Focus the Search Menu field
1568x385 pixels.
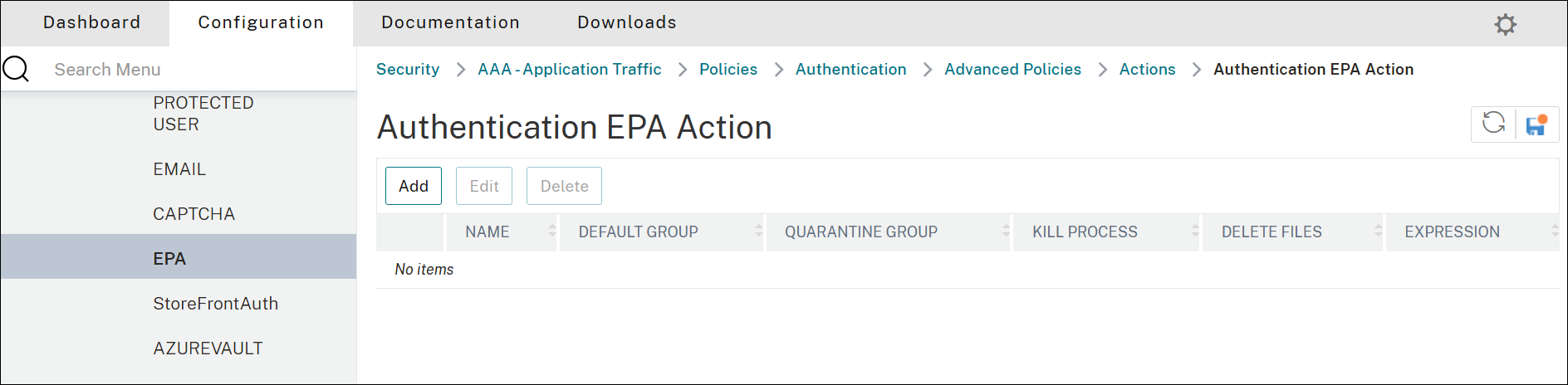coord(199,70)
